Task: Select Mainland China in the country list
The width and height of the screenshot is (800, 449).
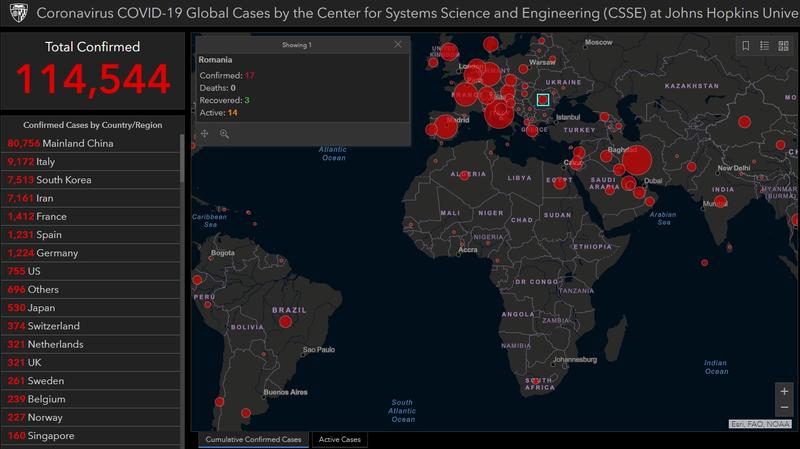Action: click(x=60, y=143)
